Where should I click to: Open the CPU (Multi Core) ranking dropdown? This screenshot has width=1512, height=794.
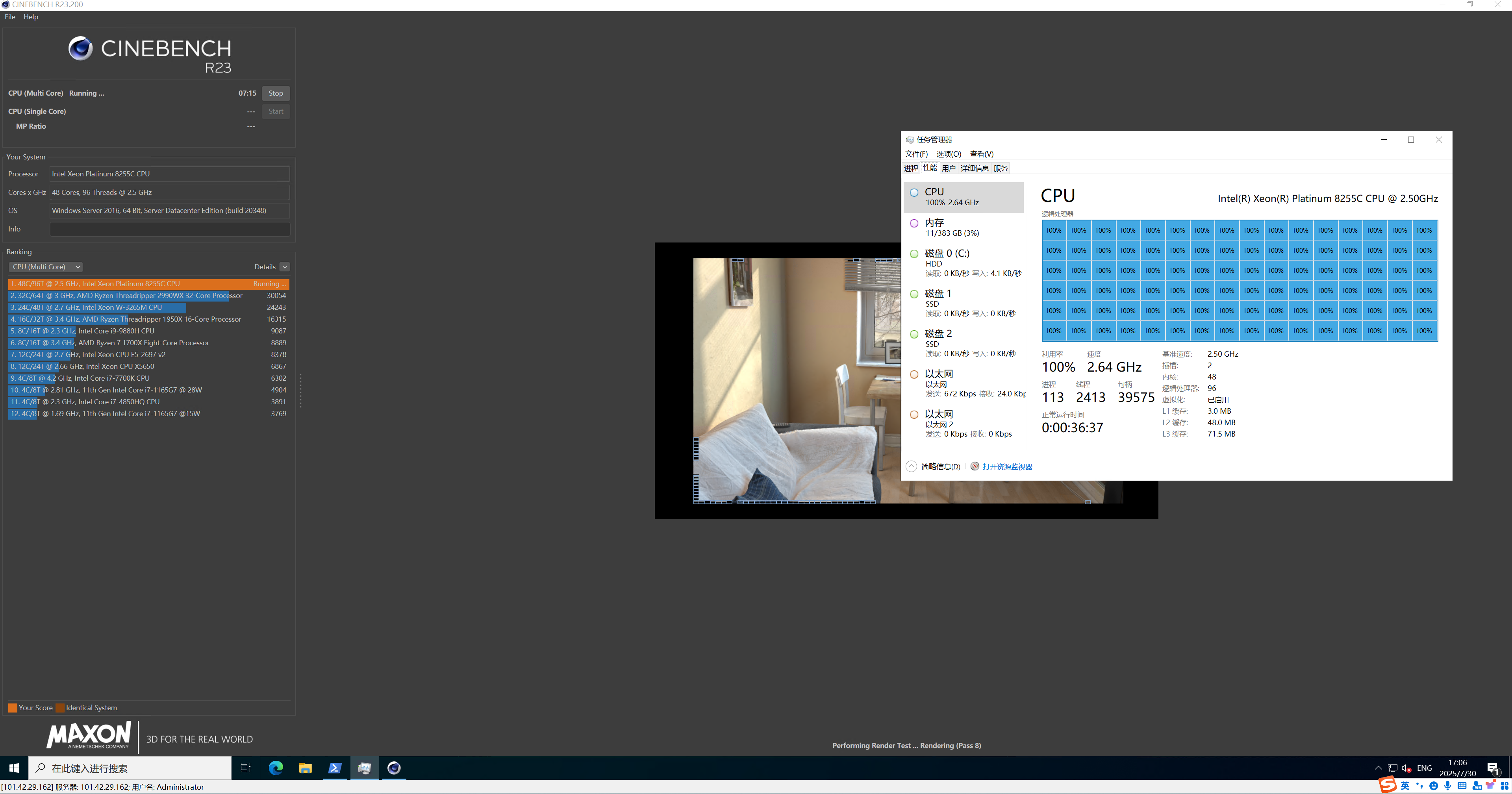[x=46, y=267]
